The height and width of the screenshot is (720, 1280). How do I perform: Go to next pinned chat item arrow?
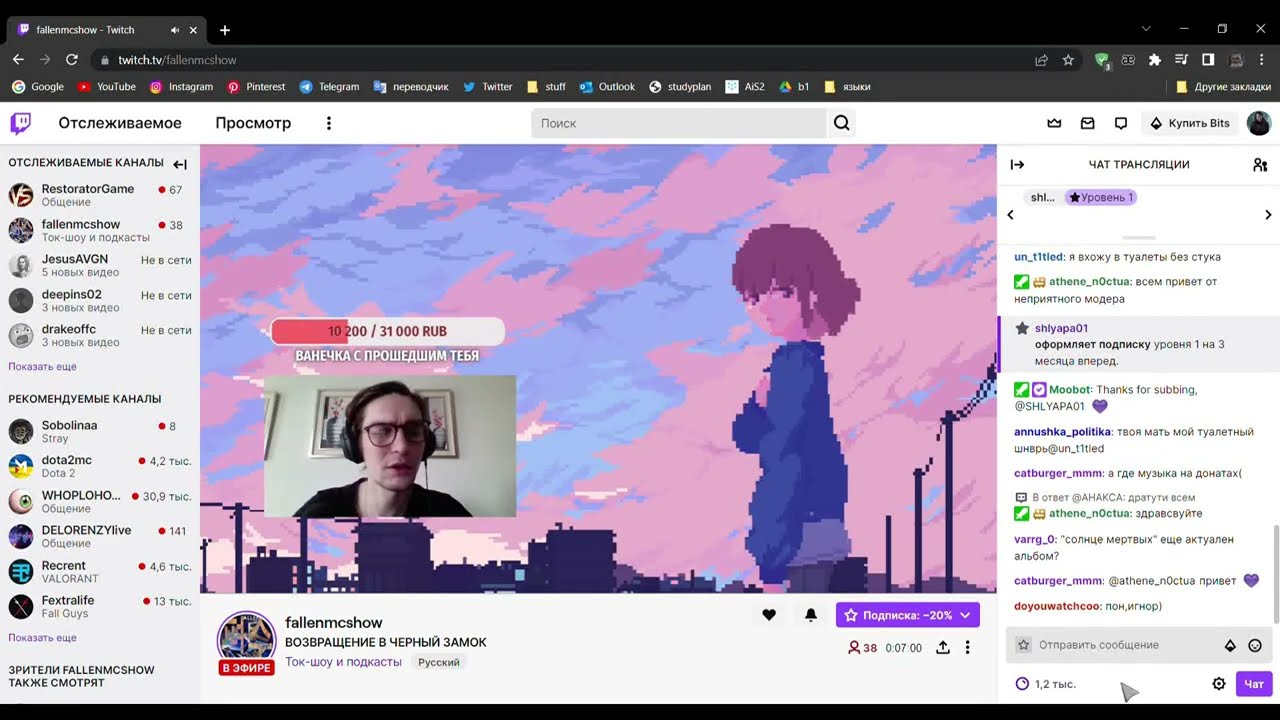[x=1268, y=215]
